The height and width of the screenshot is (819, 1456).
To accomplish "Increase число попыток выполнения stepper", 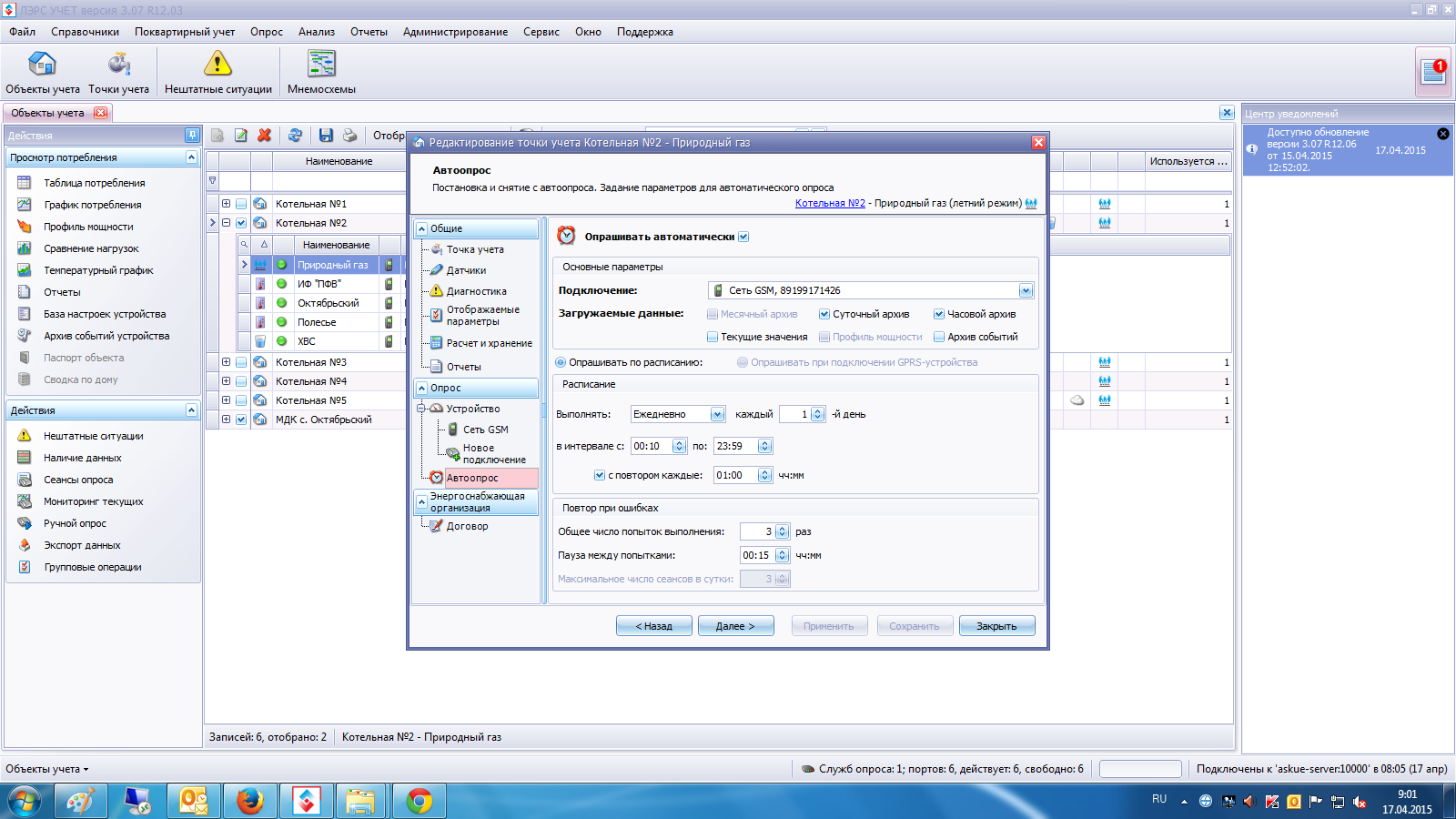I will pyautogui.click(x=783, y=528).
